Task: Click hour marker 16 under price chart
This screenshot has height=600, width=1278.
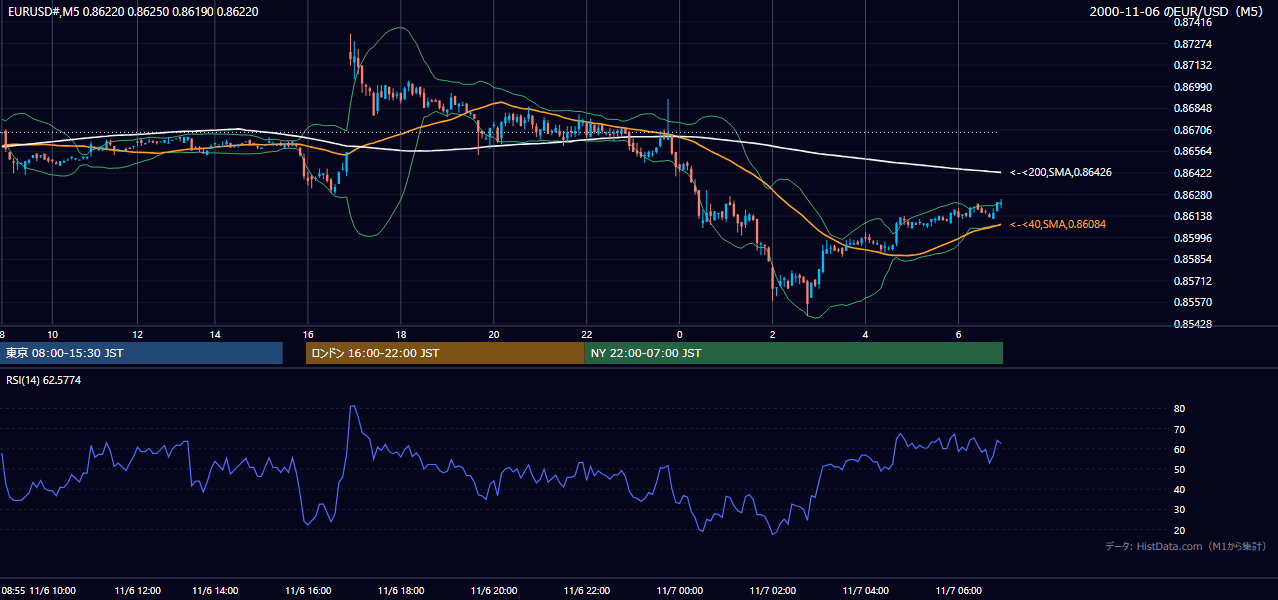Action: pos(308,334)
